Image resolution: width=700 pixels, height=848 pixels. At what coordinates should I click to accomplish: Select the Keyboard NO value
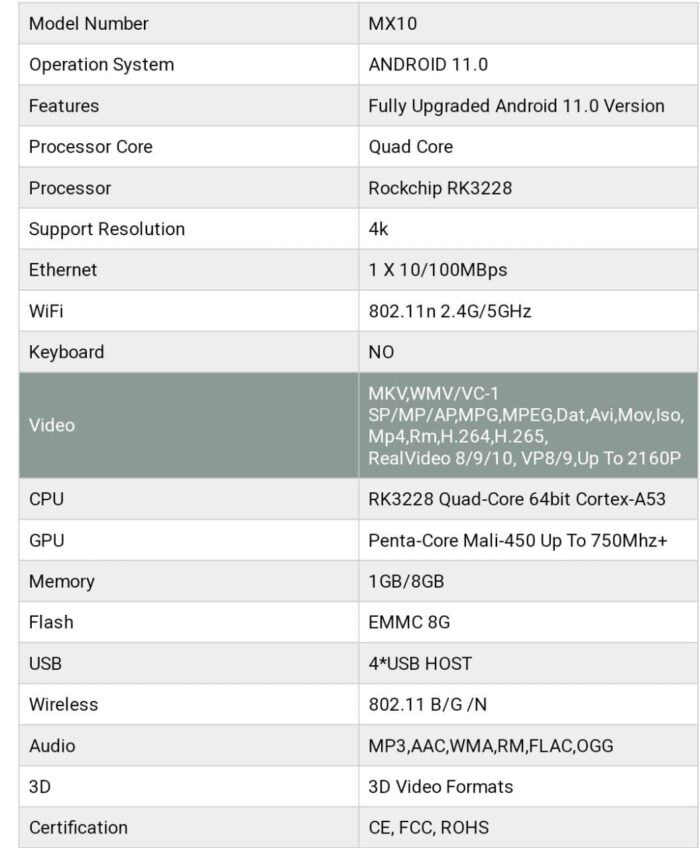(381, 352)
